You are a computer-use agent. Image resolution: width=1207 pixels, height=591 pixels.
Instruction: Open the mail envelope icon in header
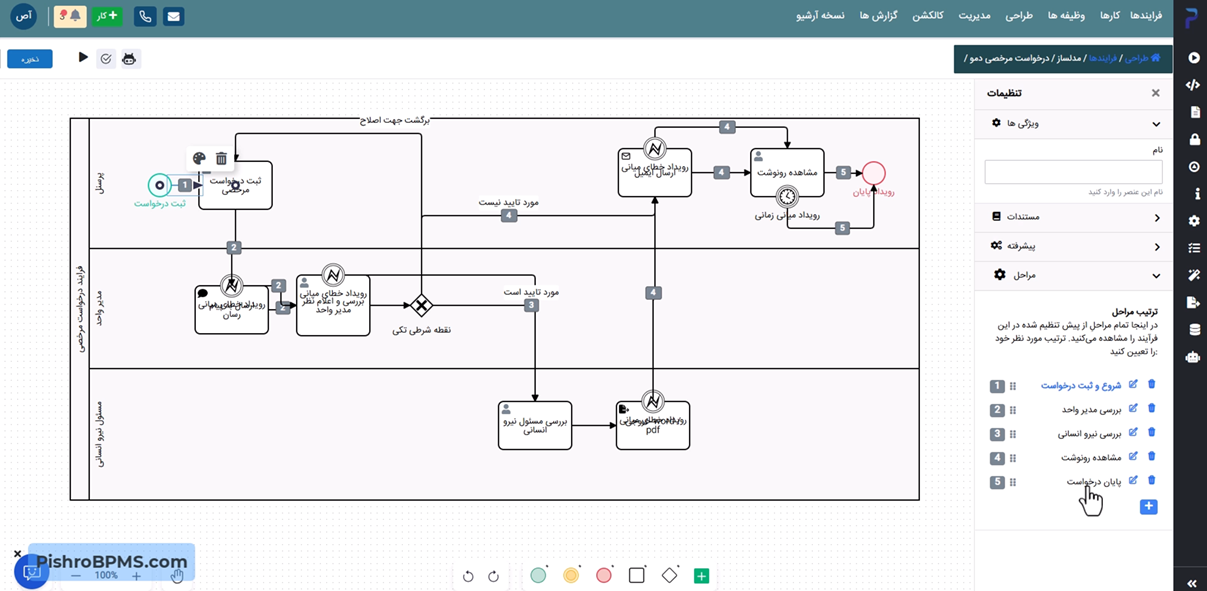pos(173,16)
